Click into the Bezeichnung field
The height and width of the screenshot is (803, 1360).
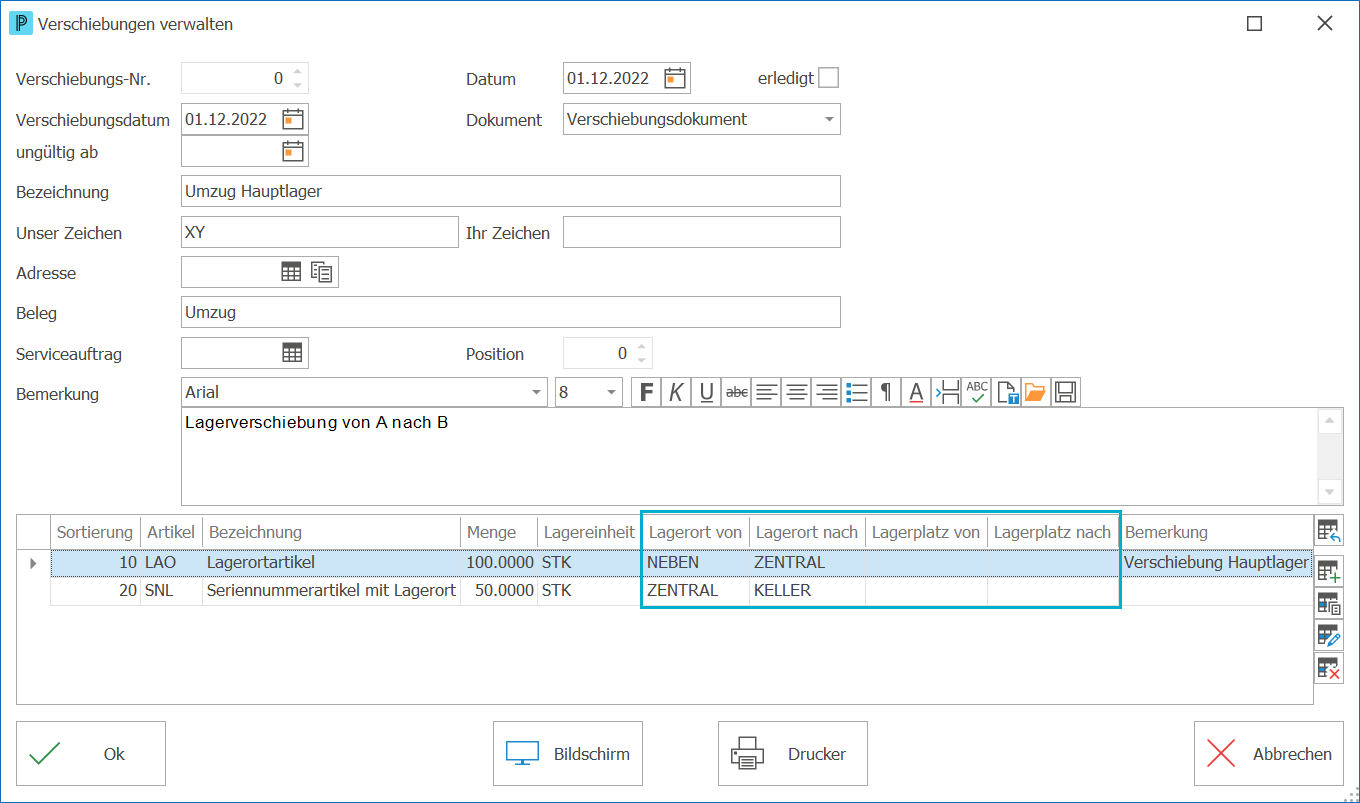(x=511, y=191)
